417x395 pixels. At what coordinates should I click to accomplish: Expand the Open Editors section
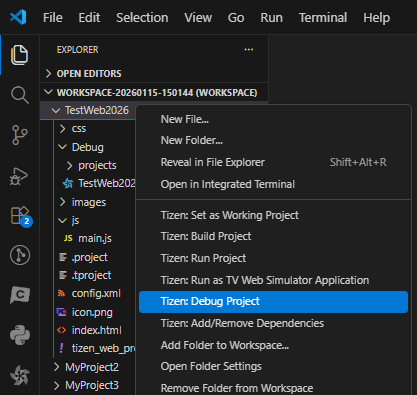(x=49, y=73)
